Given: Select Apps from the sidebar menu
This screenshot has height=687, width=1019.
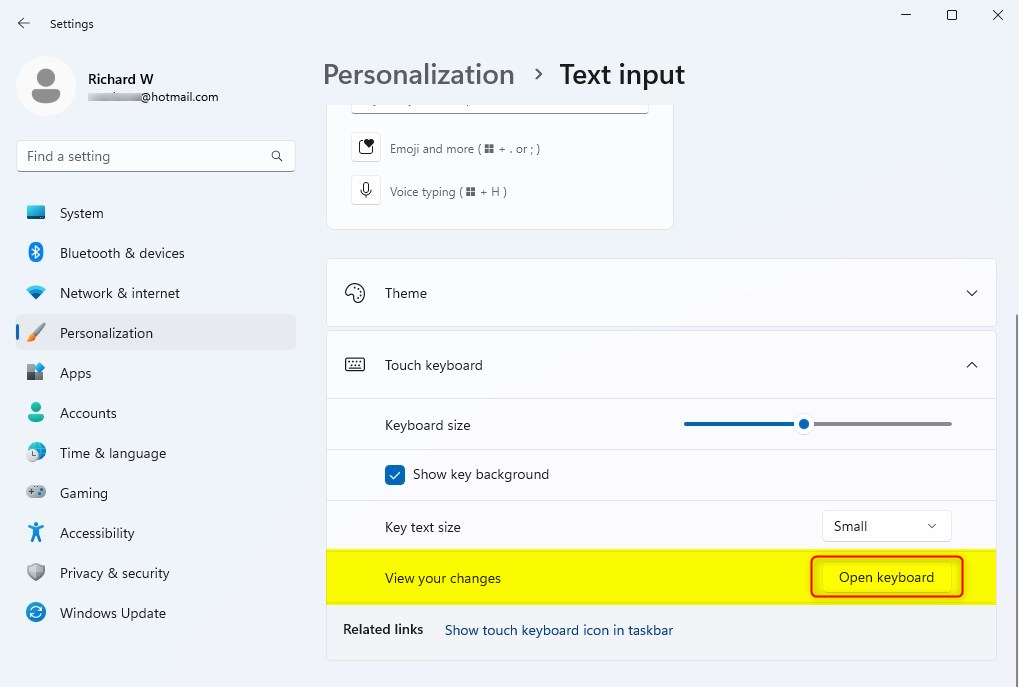Looking at the screenshot, I should coord(75,373).
